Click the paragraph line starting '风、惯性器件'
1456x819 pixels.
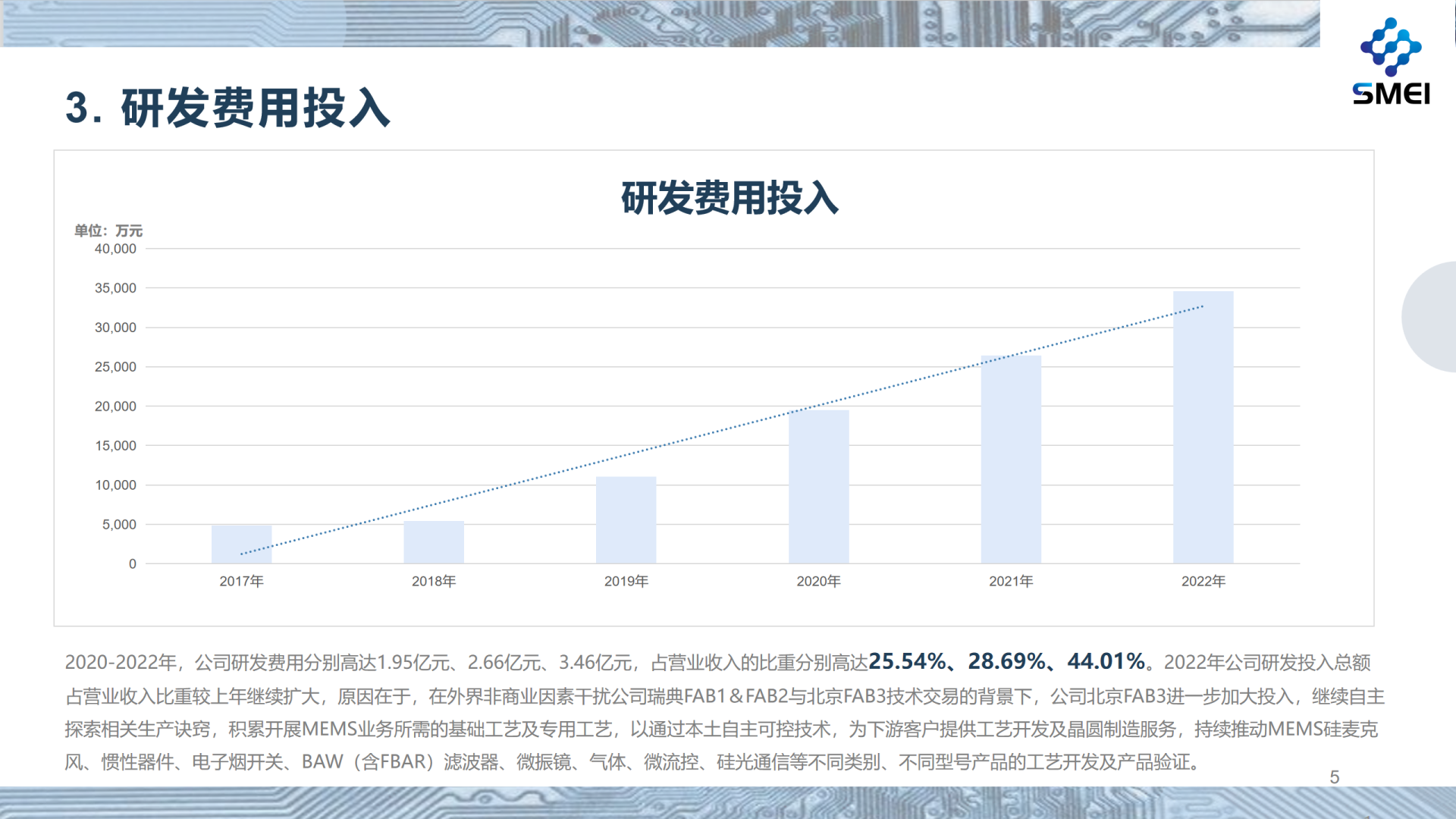[633, 761]
